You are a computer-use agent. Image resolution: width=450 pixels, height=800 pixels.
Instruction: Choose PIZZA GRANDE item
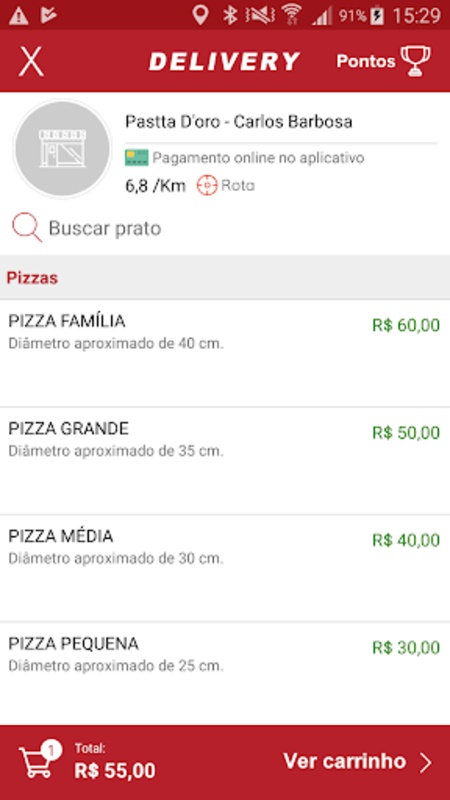(225, 461)
